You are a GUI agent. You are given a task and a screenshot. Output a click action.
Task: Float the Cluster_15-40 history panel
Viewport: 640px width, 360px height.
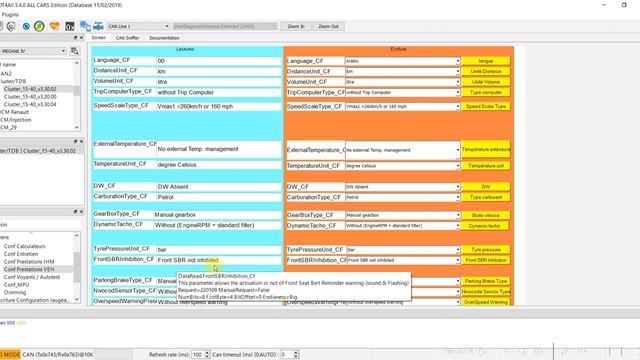coord(76,141)
